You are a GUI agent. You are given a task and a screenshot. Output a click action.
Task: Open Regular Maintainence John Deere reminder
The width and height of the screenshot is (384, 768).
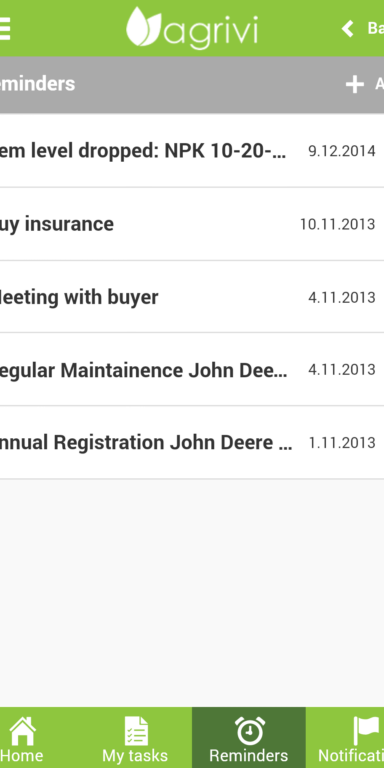coord(192,369)
